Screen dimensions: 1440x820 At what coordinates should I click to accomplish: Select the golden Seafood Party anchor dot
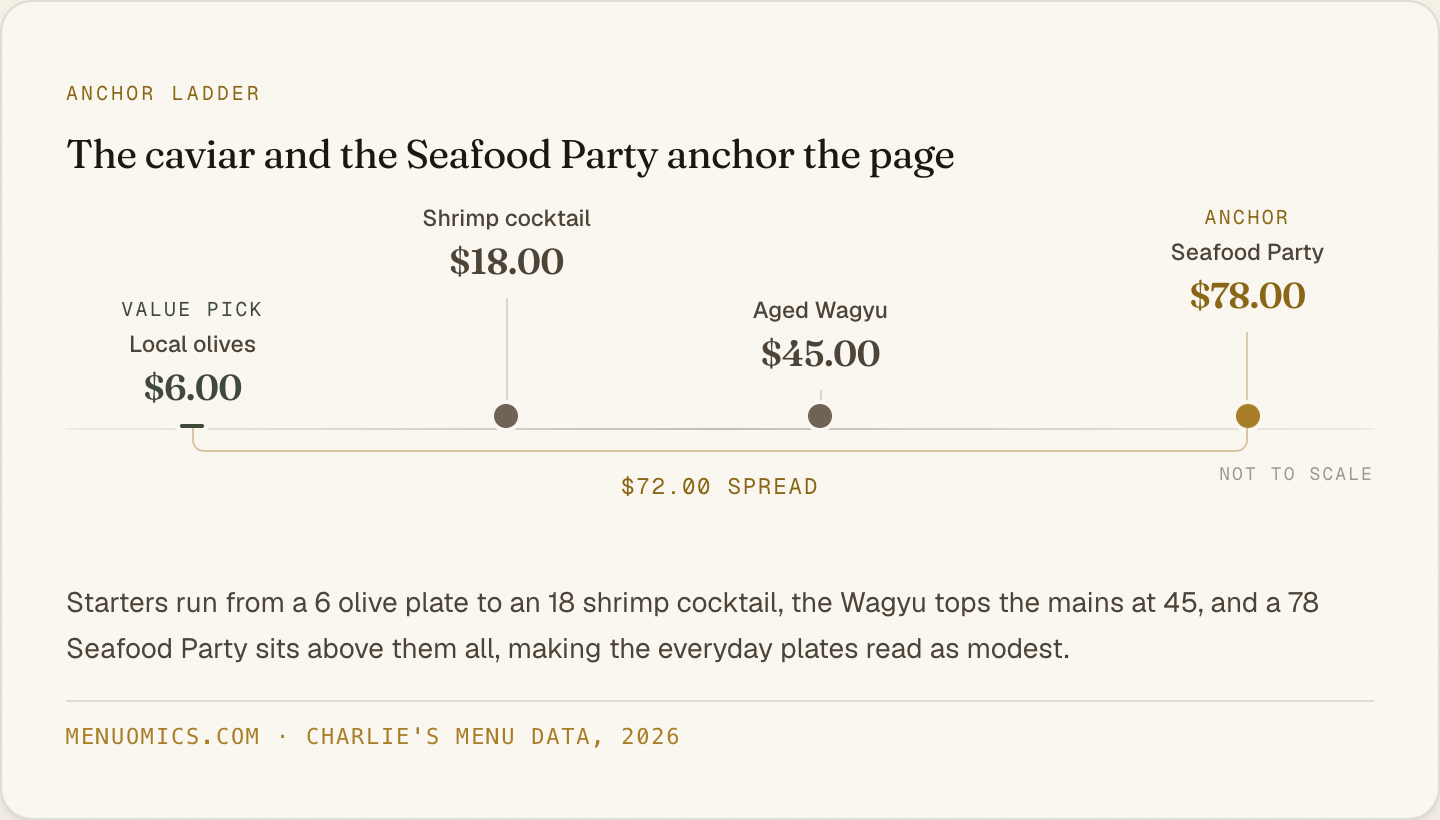coord(1247,416)
